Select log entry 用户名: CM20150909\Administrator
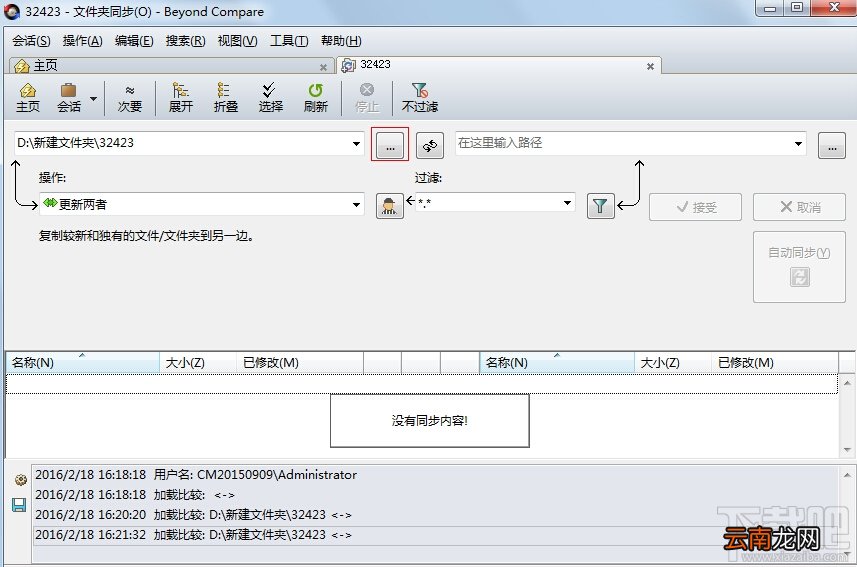Image resolution: width=857 pixels, height=567 pixels. 436,475
